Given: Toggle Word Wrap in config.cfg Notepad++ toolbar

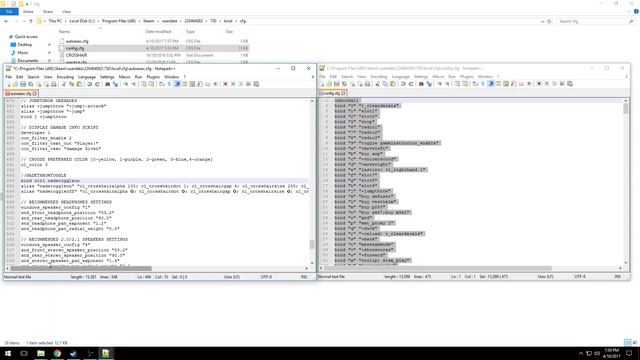Looking at the screenshot, I should [x=475, y=84].
